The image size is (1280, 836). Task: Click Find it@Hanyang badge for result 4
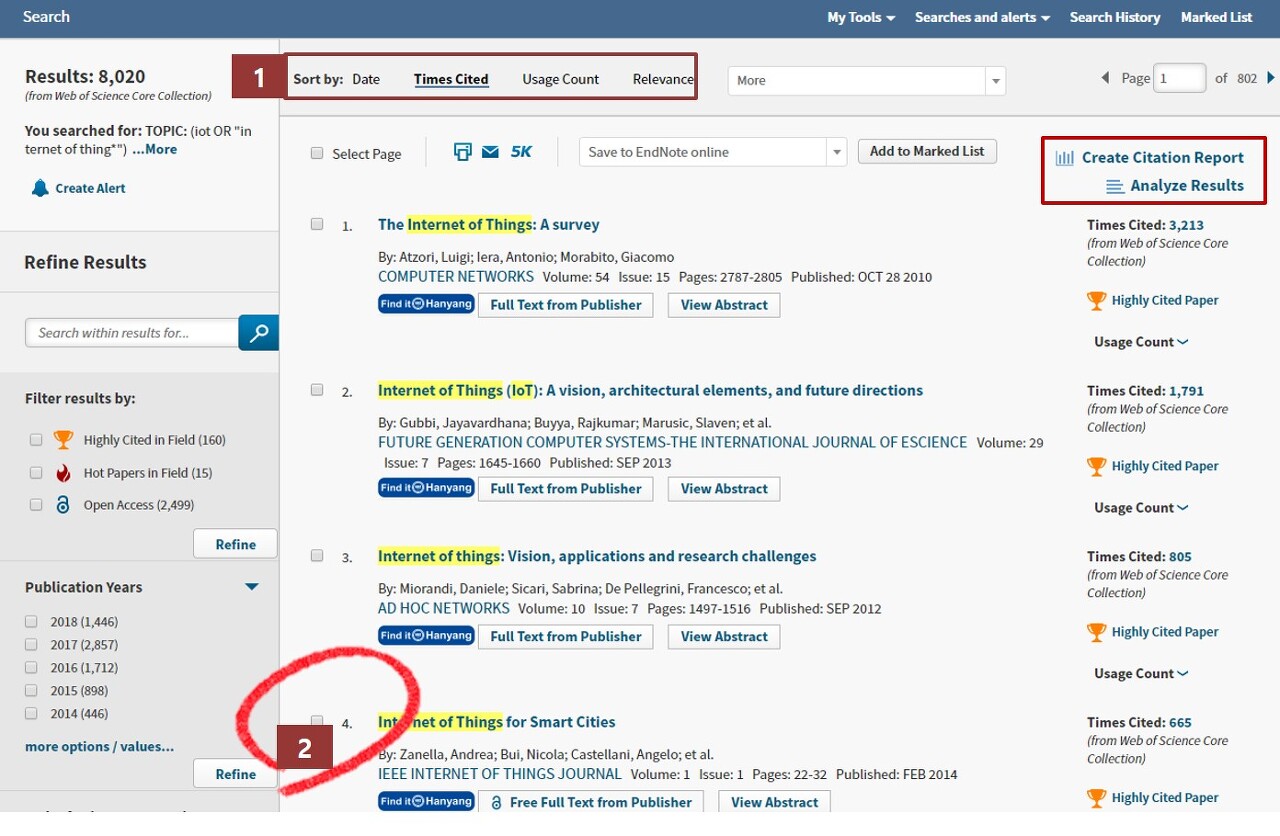click(426, 802)
